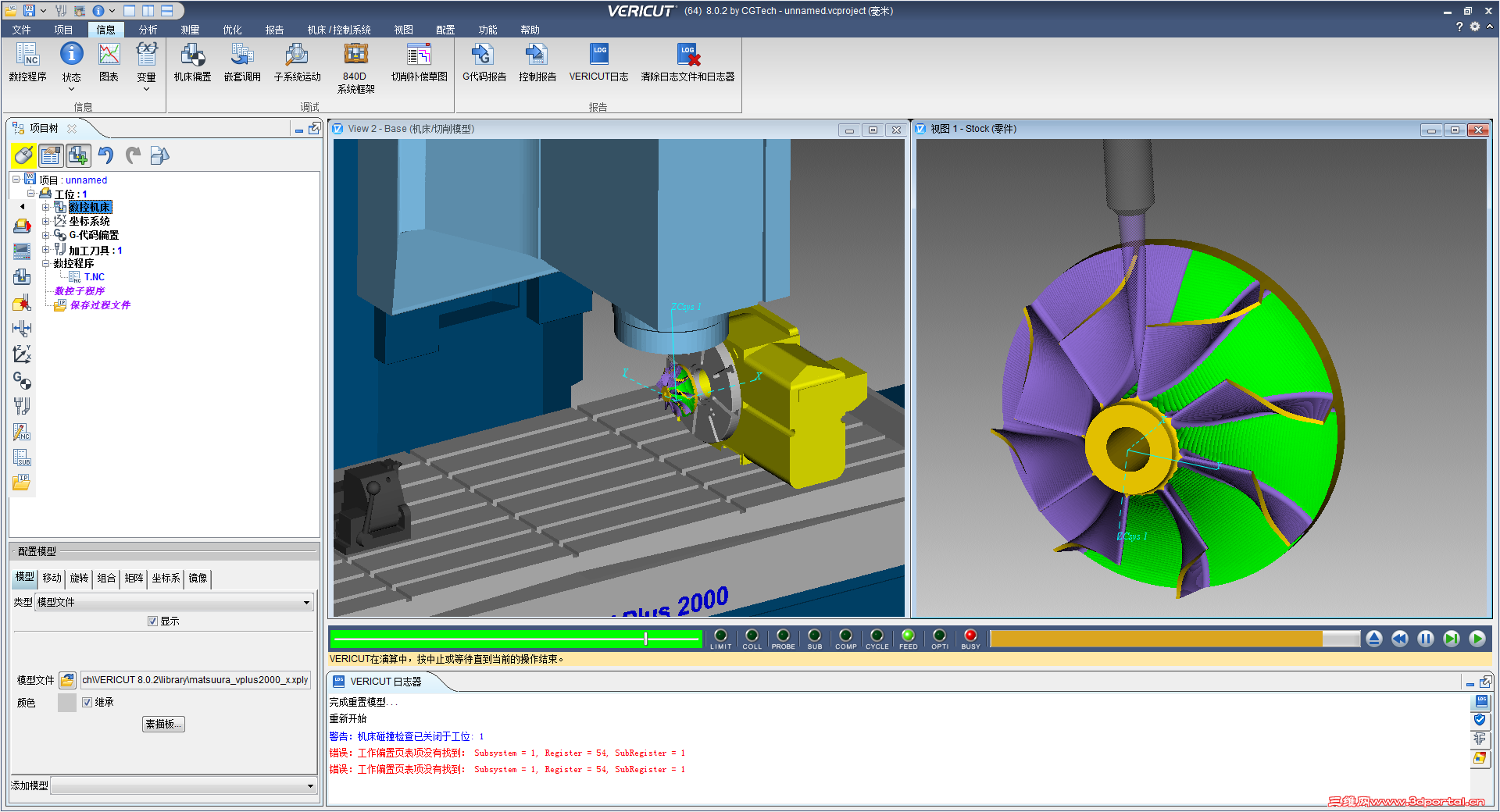Click the NC program pencil sidebar icon

22,432
